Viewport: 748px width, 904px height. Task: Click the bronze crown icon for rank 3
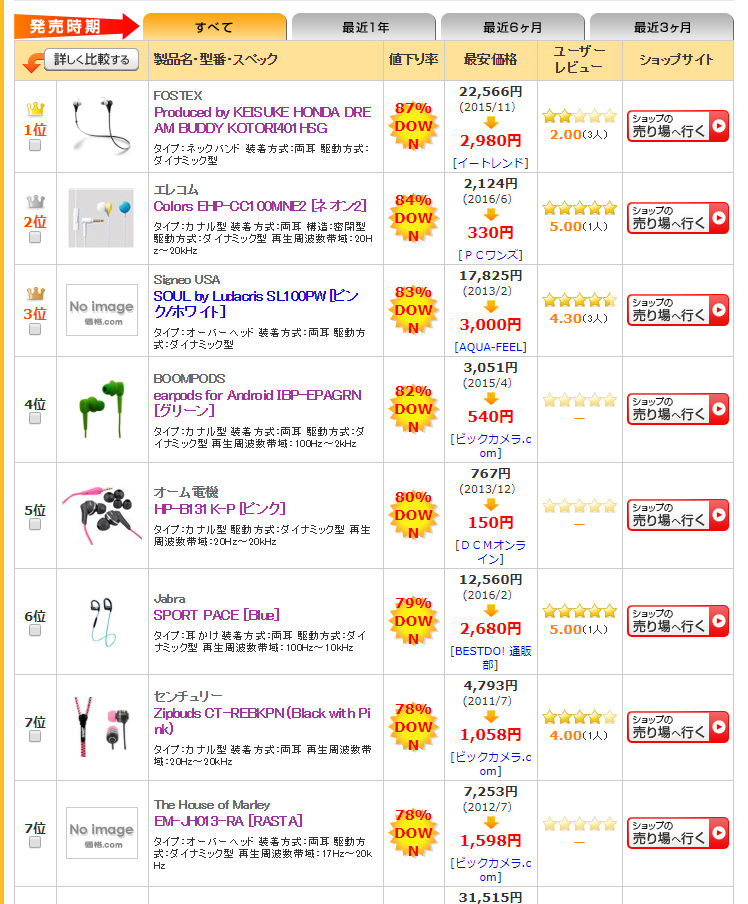35,293
